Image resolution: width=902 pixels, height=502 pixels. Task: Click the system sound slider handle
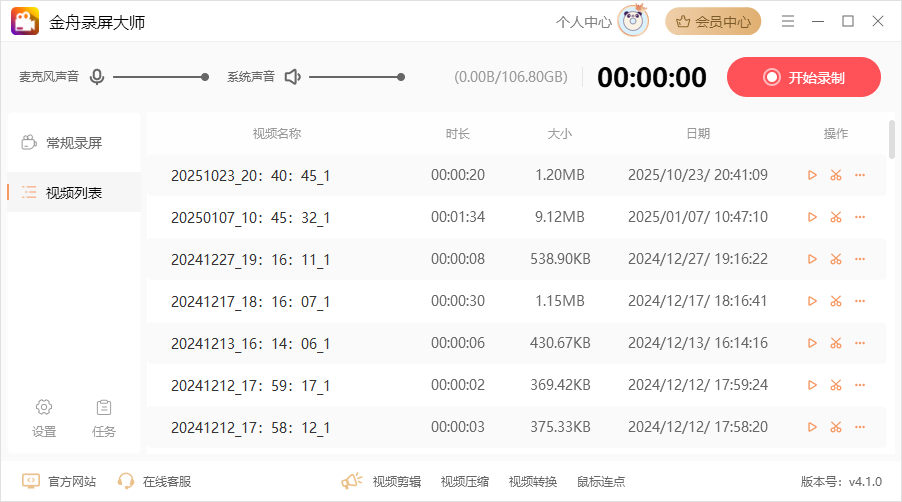click(401, 77)
